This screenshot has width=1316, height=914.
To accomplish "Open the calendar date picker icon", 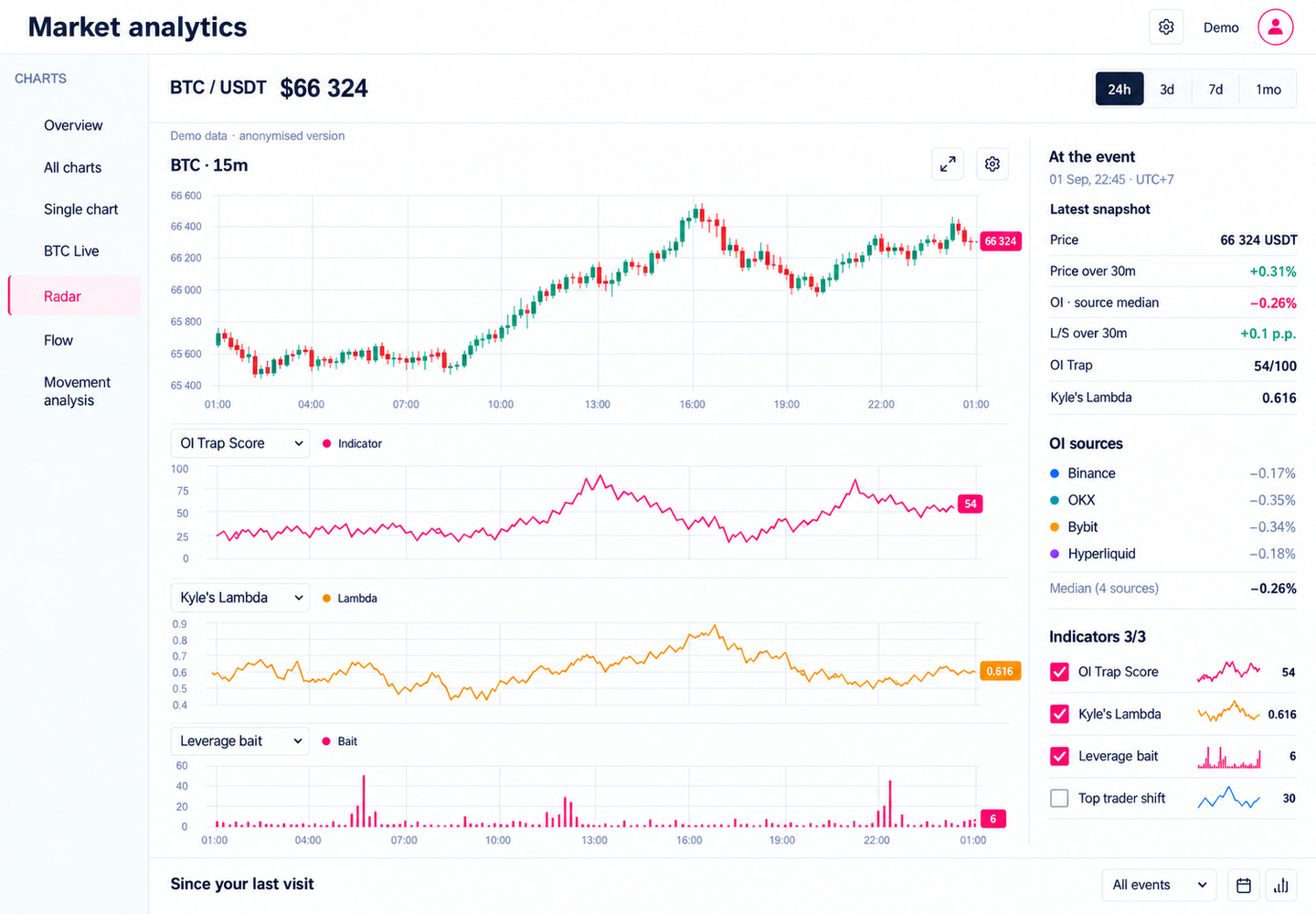I will tap(1243, 885).
